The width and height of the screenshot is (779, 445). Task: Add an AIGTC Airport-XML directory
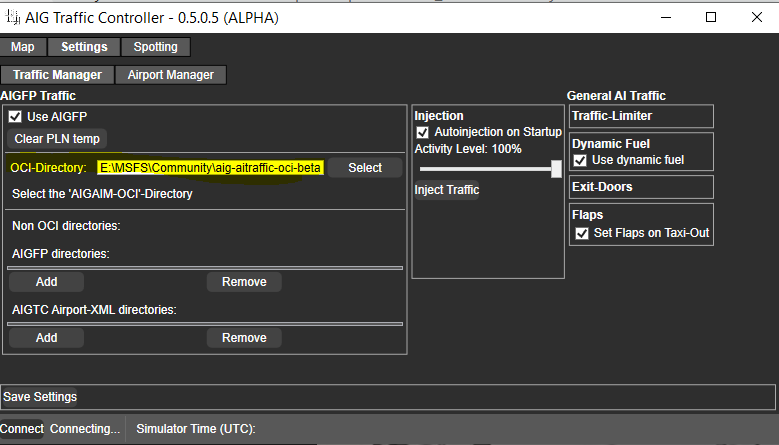click(x=46, y=338)
